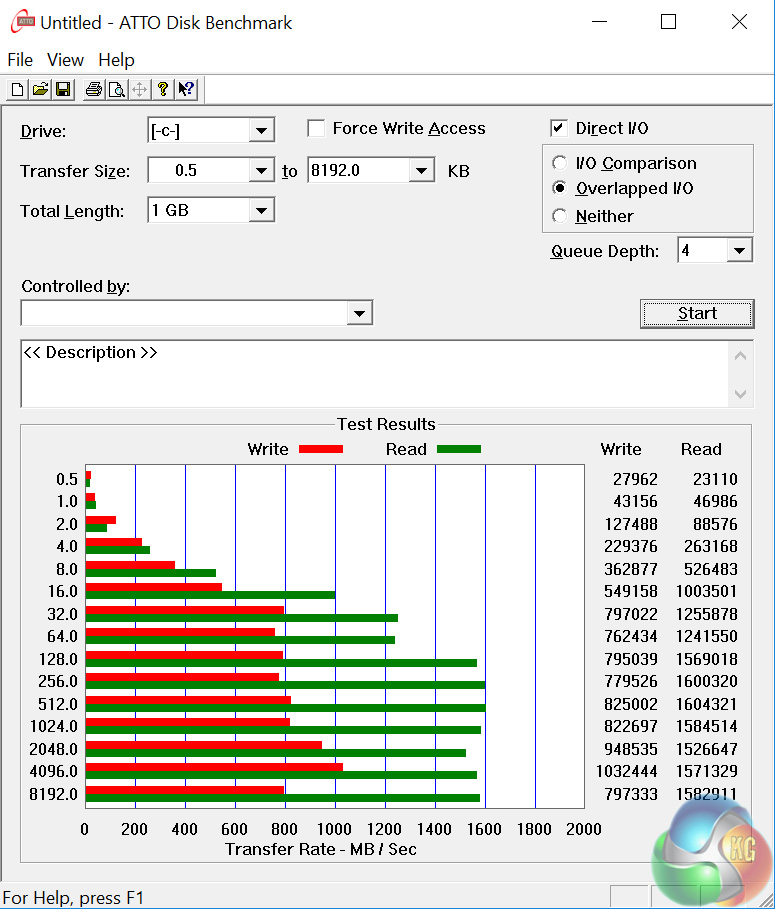Open the File menu
The width and height of the screenshot is (775, 909).
pyautogui.click(x=20, y=60)
